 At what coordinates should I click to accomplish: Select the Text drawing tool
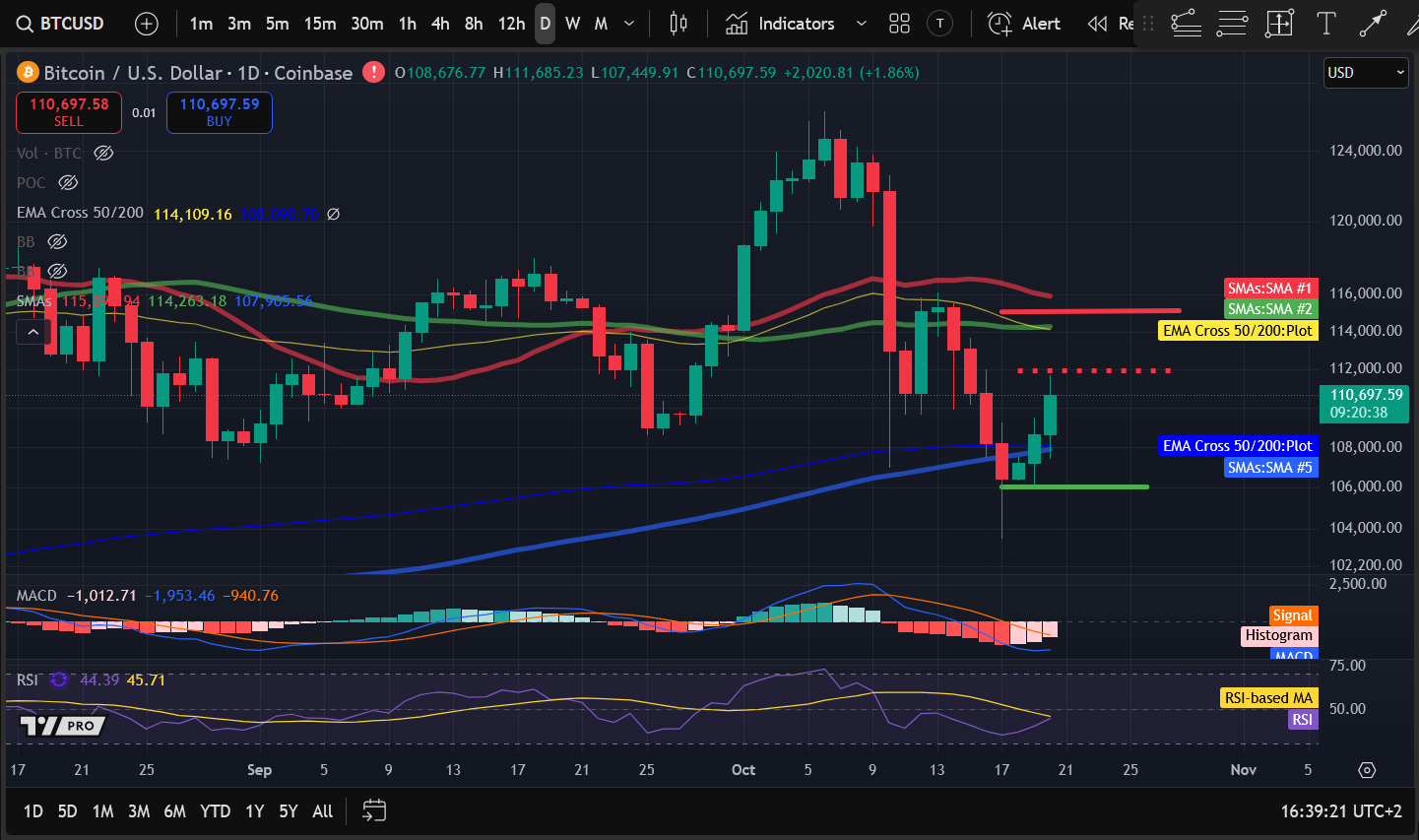(1326, 24)
